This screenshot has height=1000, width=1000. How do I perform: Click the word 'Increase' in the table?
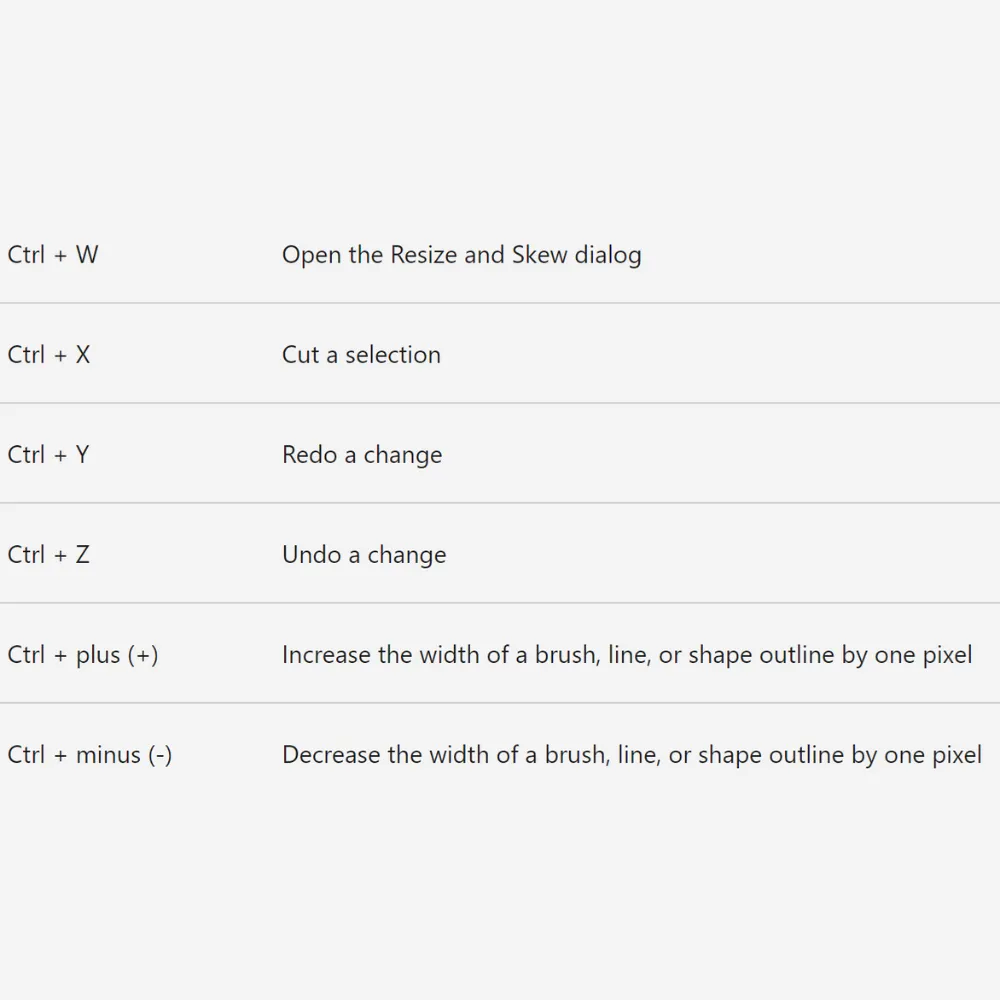[326, 655]
